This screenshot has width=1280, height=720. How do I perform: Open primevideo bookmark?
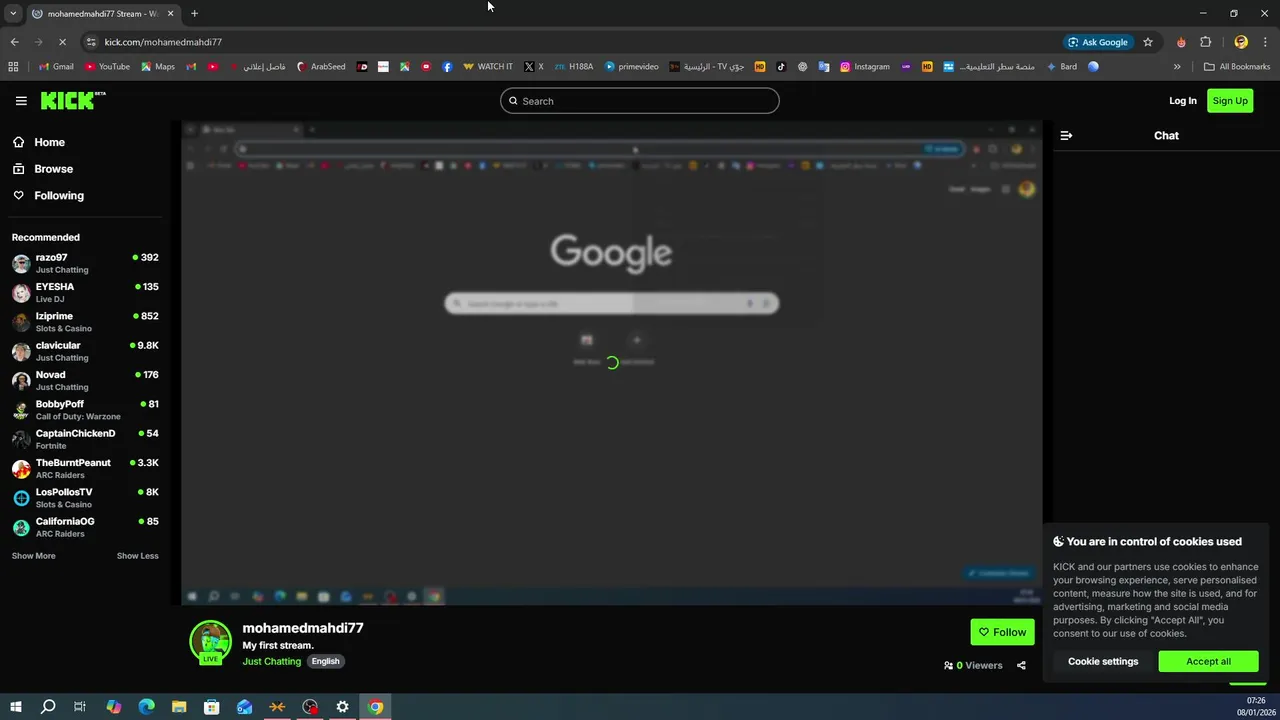(632, 67)
